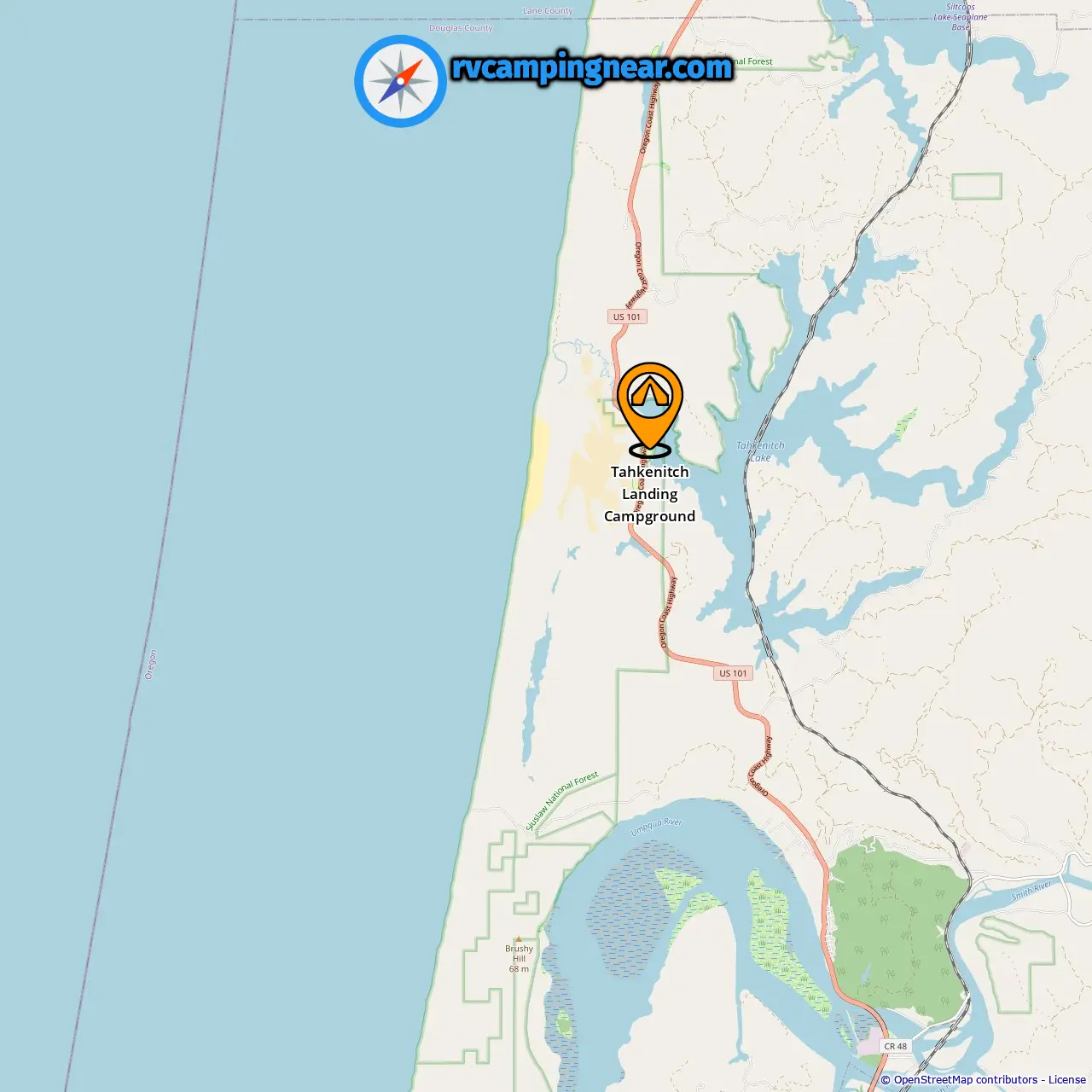Screen dimensions: 1092x1092
Task: Click the orange campground location pin
Action: (x=650, y=409)
